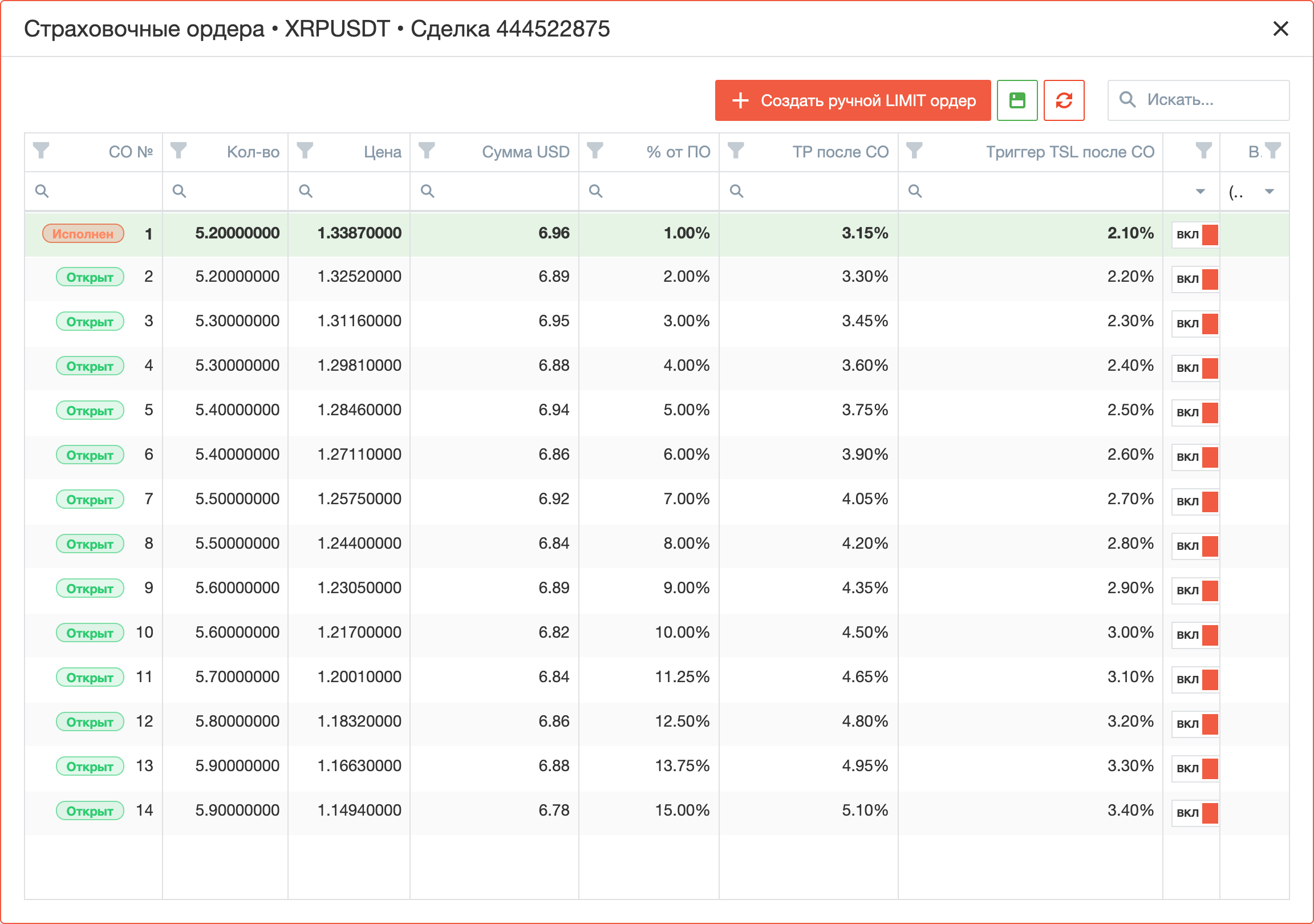Click Создать ручной LIMIT ордер button

tap(853, 100)
